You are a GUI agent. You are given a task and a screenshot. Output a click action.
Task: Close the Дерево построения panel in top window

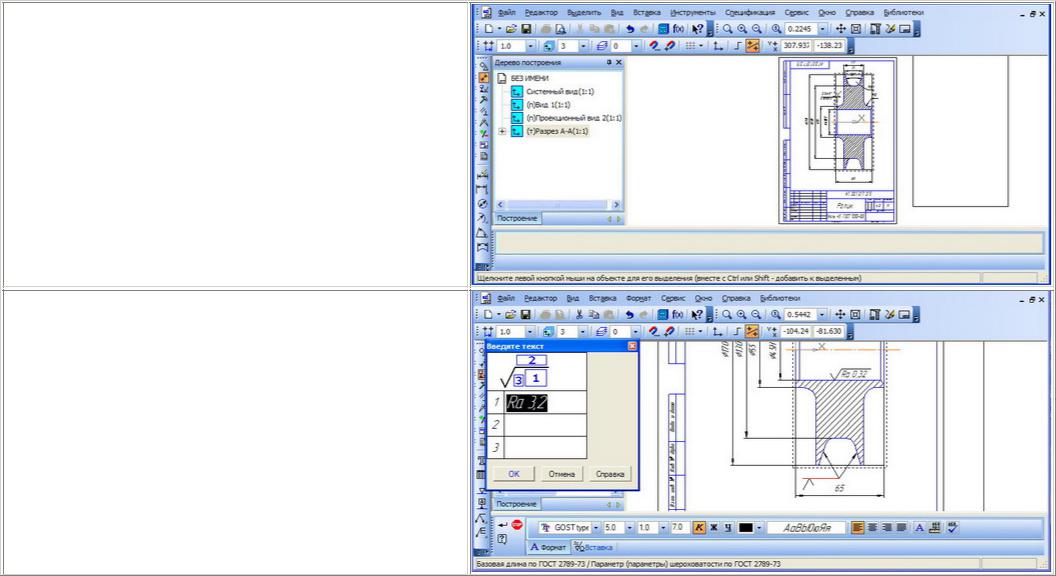[619, 62]
